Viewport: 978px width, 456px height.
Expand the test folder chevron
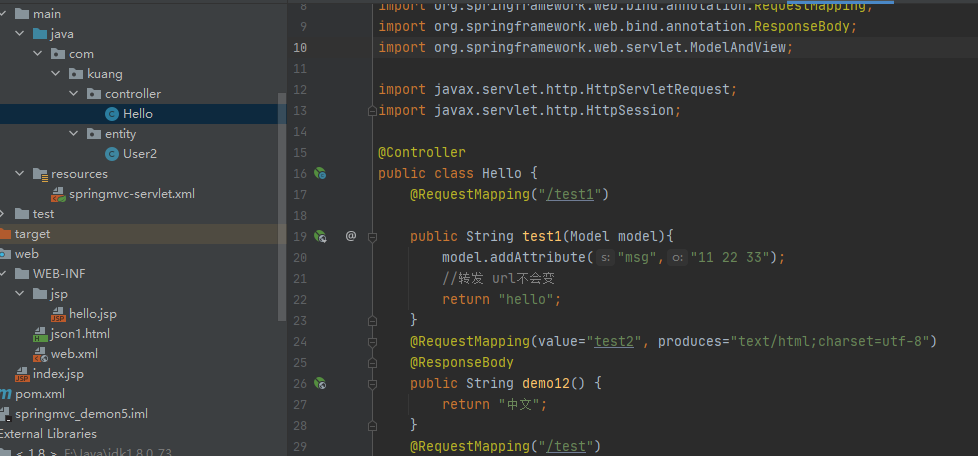point(2,213)
